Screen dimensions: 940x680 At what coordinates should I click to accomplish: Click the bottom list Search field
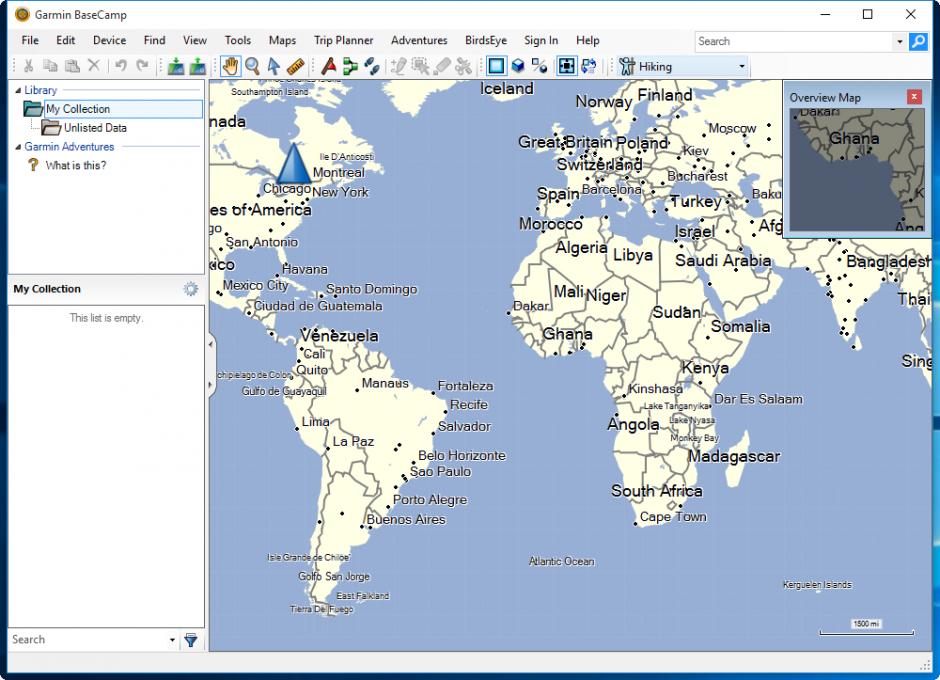tap(87, 640)
